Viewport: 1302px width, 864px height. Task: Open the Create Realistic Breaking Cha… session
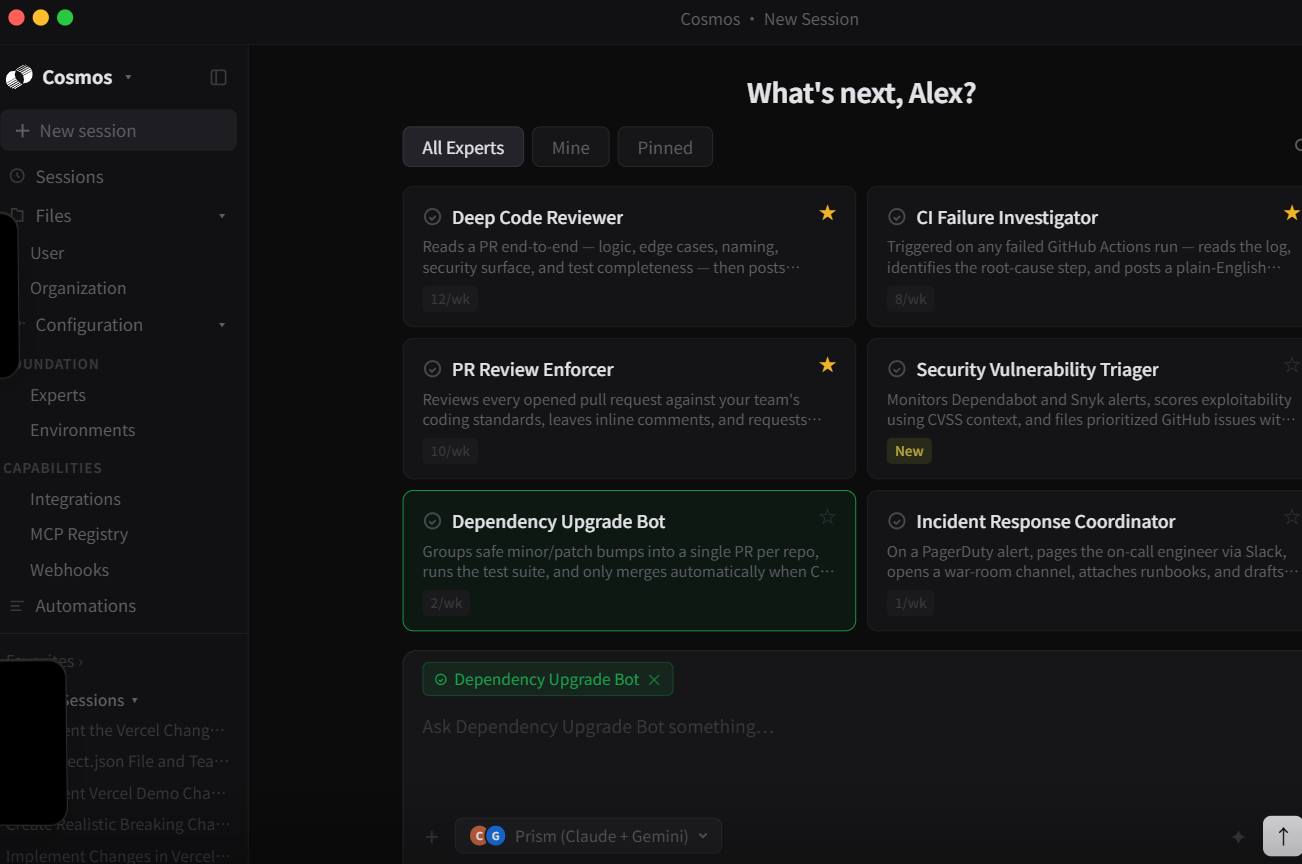point(118,824)
